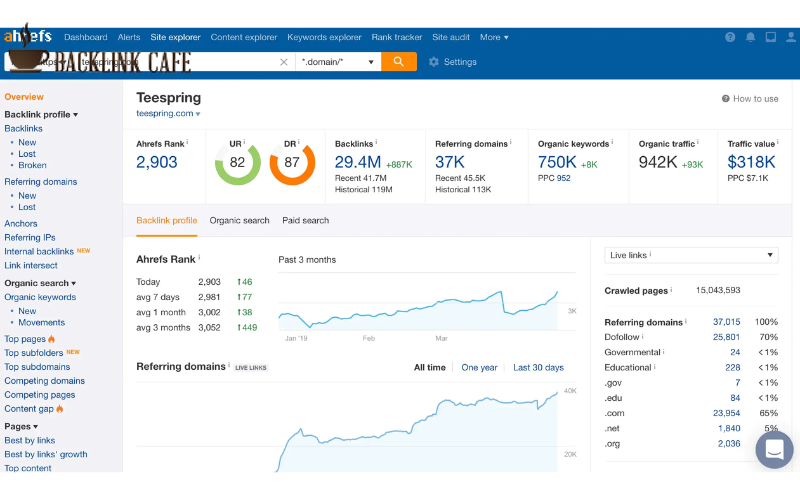This screenshot has width=800, height=500.
Task: Collapse the Organic search sidebar section
Action: tap(40, 283)
